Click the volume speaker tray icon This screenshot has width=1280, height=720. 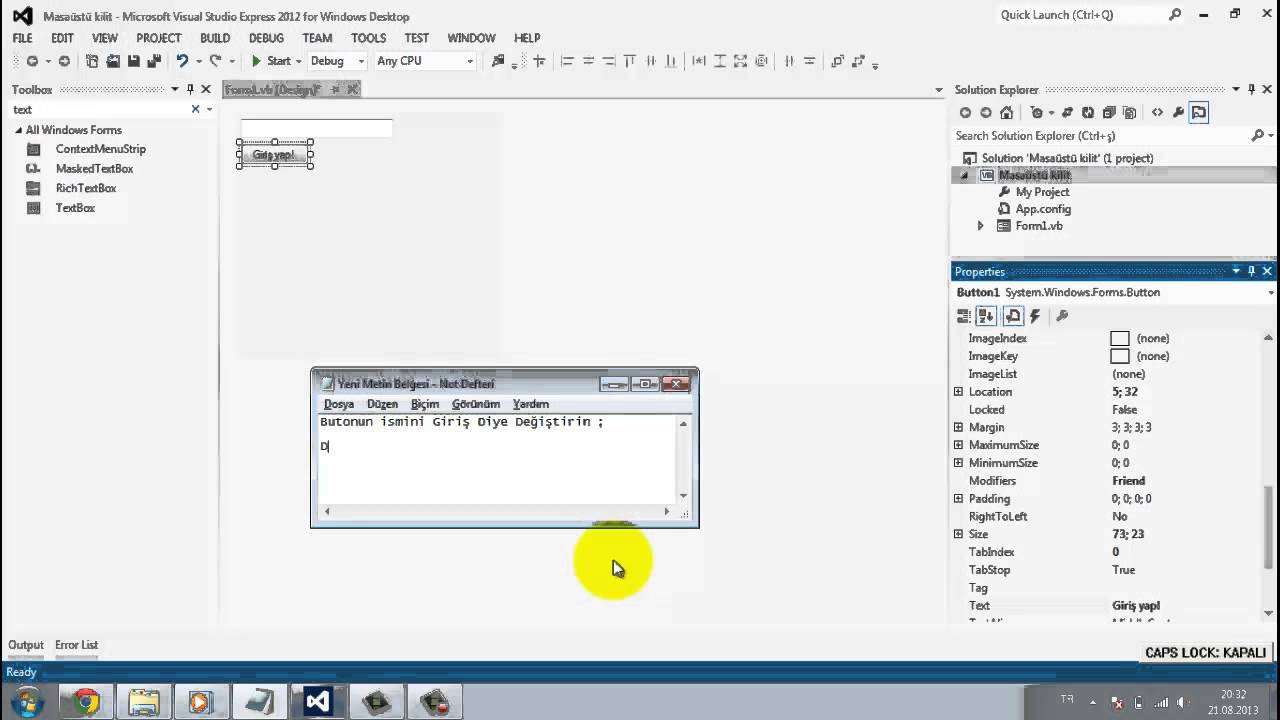click(x=1181, y=702)
